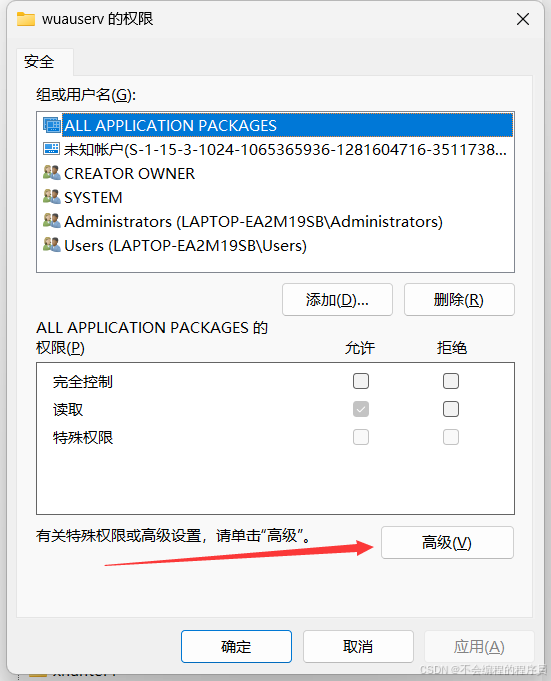Check Deny for 读取
The width and height of the screenshot is (551, 681).
point(451,409)
